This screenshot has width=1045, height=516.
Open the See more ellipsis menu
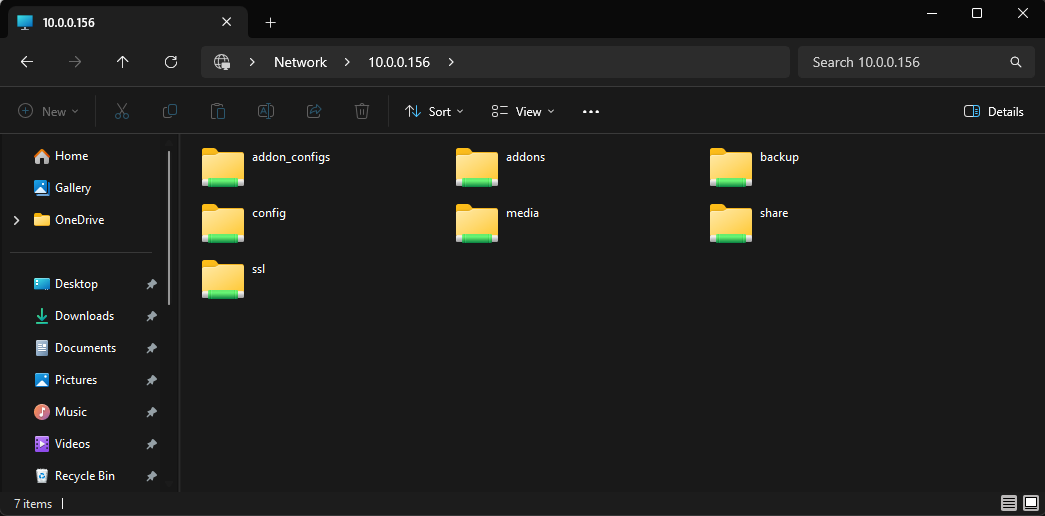point(591,112)
